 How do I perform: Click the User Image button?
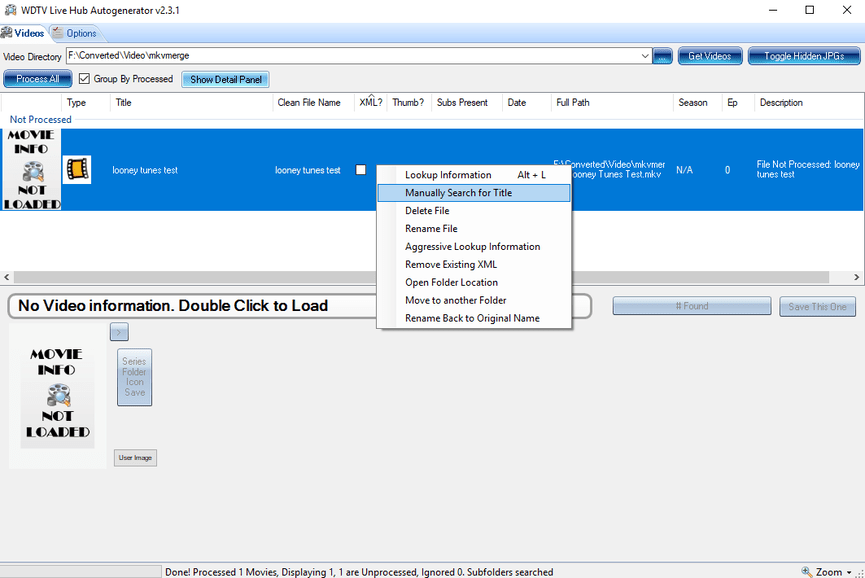pyautogui.click(x=135, y=458)
